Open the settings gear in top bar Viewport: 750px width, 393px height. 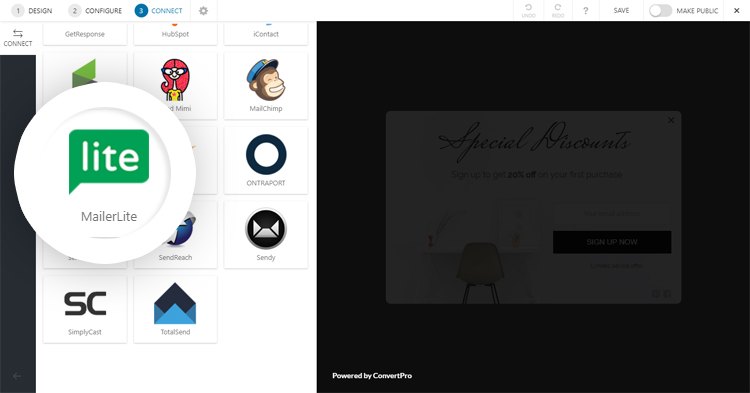[x=203, y=11]
